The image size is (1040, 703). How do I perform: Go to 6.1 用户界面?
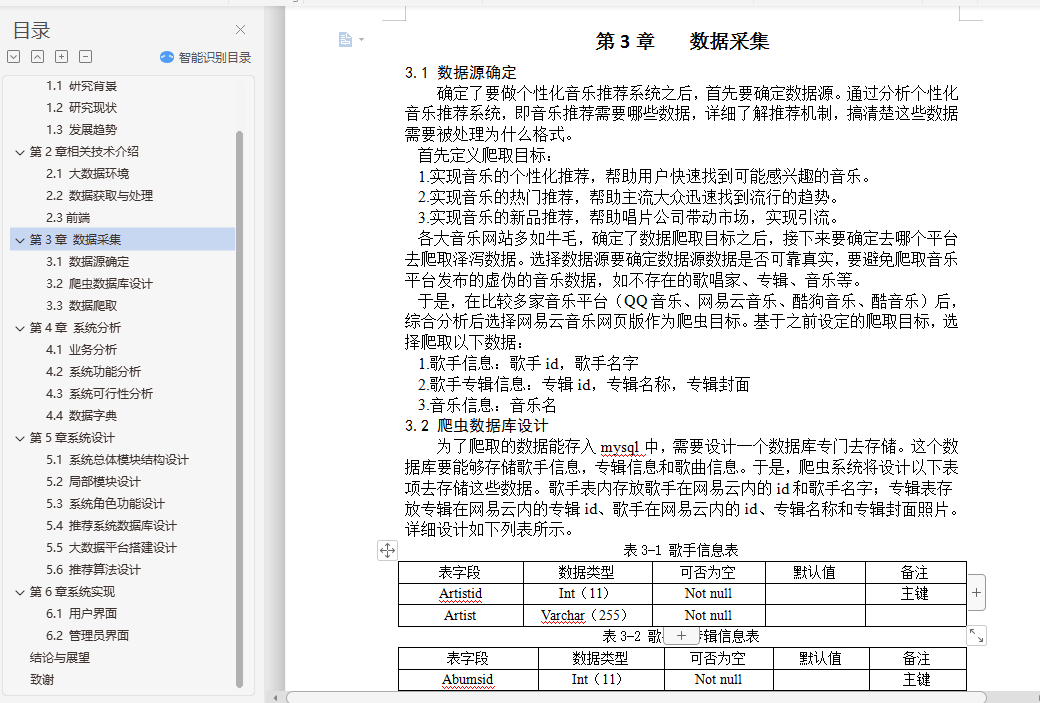click(x=82, y=613)
